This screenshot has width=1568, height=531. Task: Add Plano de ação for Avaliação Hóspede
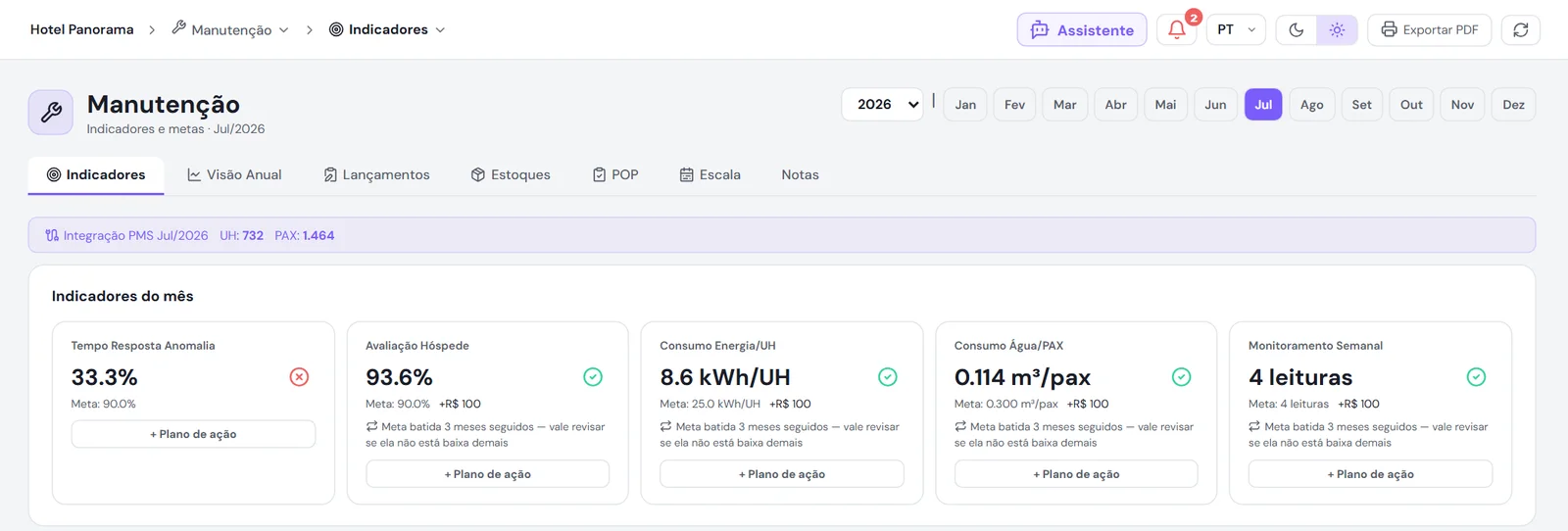pyautogui.click(x=488, y=474)
